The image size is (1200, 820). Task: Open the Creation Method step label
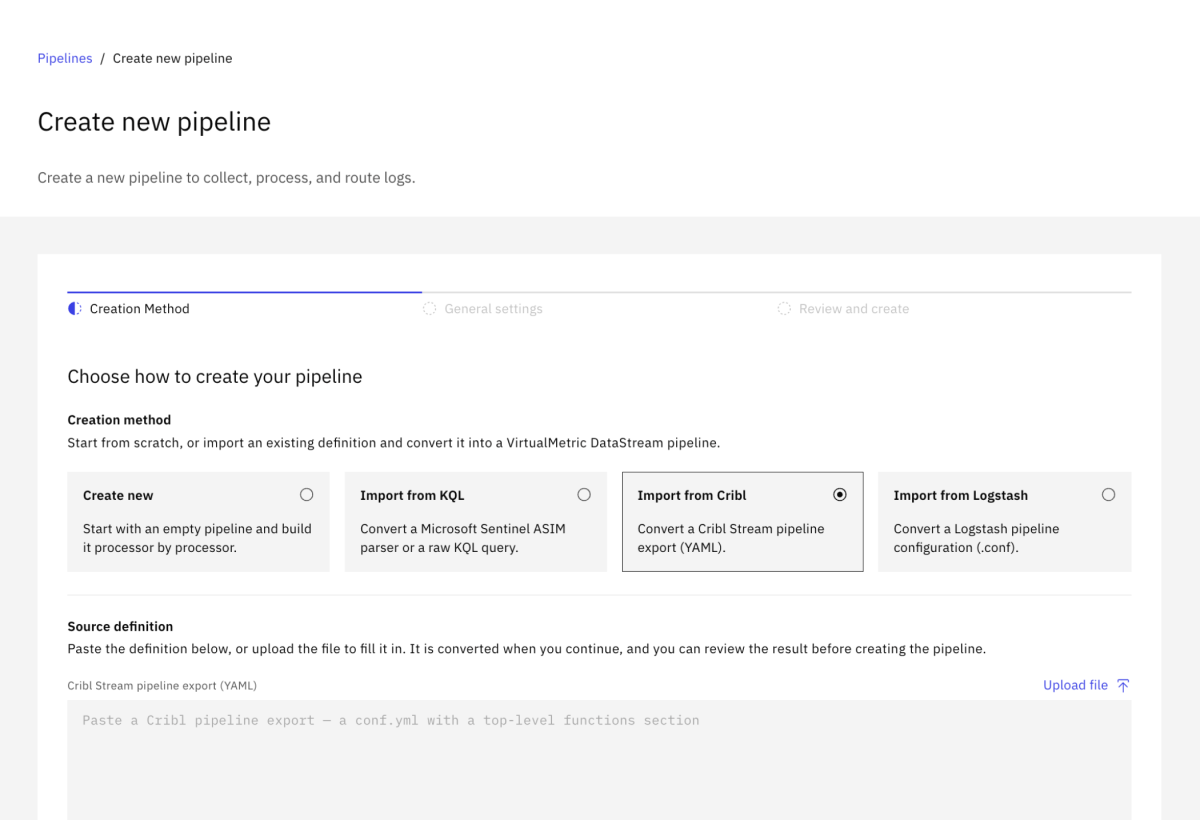[x=139, y=309]
